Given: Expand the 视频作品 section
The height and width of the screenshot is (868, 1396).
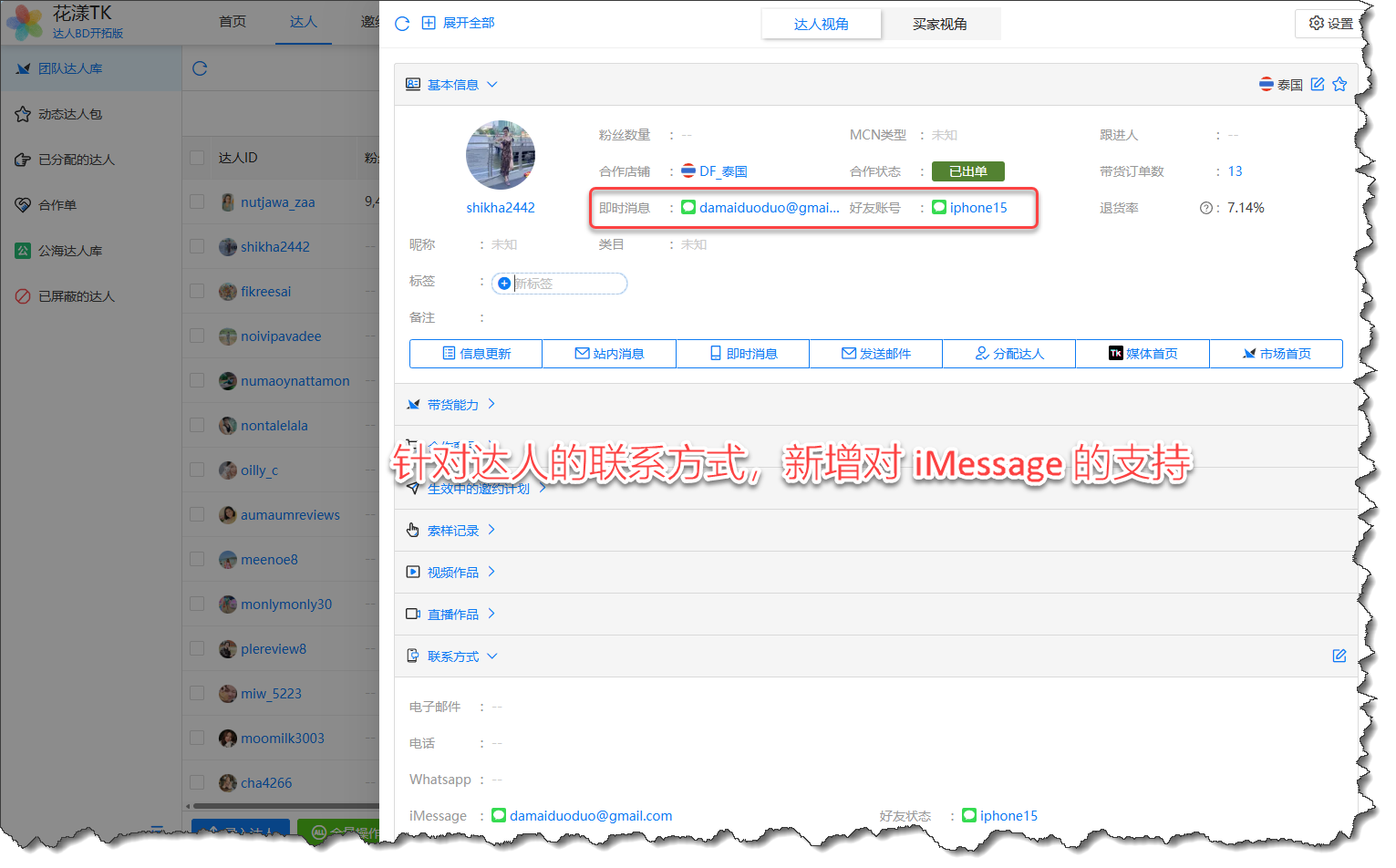Looking at the screenshot, I should 453,573.
